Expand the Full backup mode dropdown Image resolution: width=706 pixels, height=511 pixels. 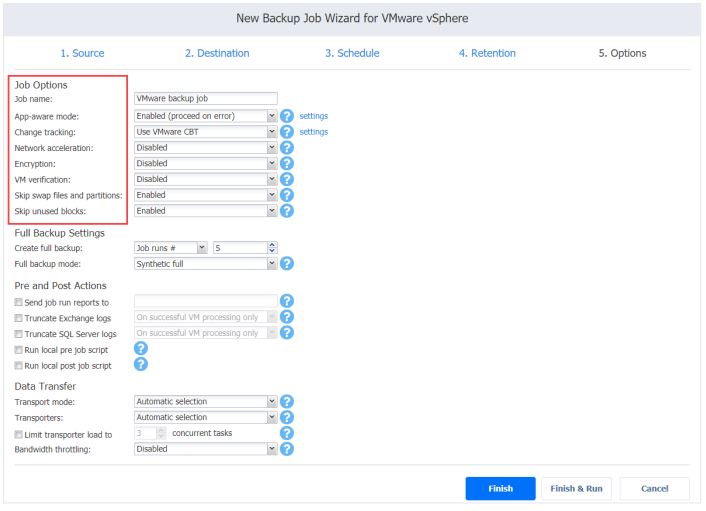[205, 264]
